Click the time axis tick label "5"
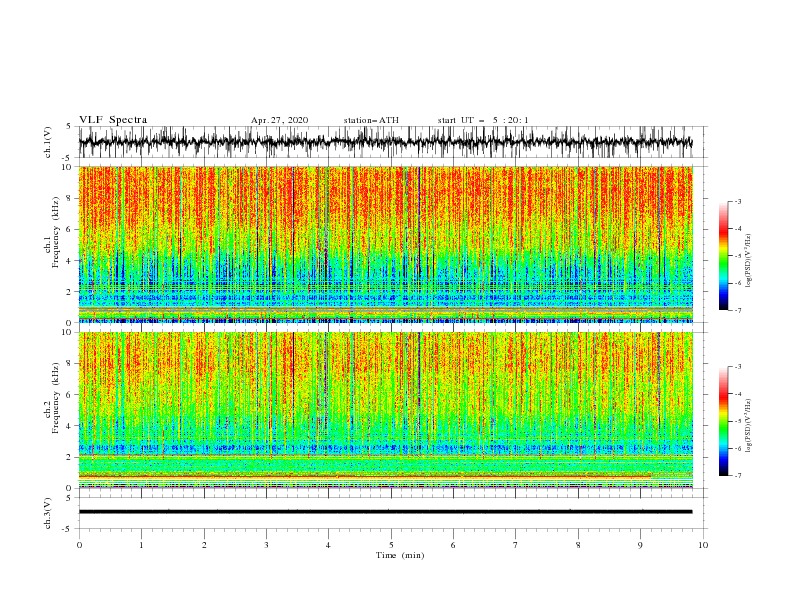 pyautogui.click(x=391, y=545)
